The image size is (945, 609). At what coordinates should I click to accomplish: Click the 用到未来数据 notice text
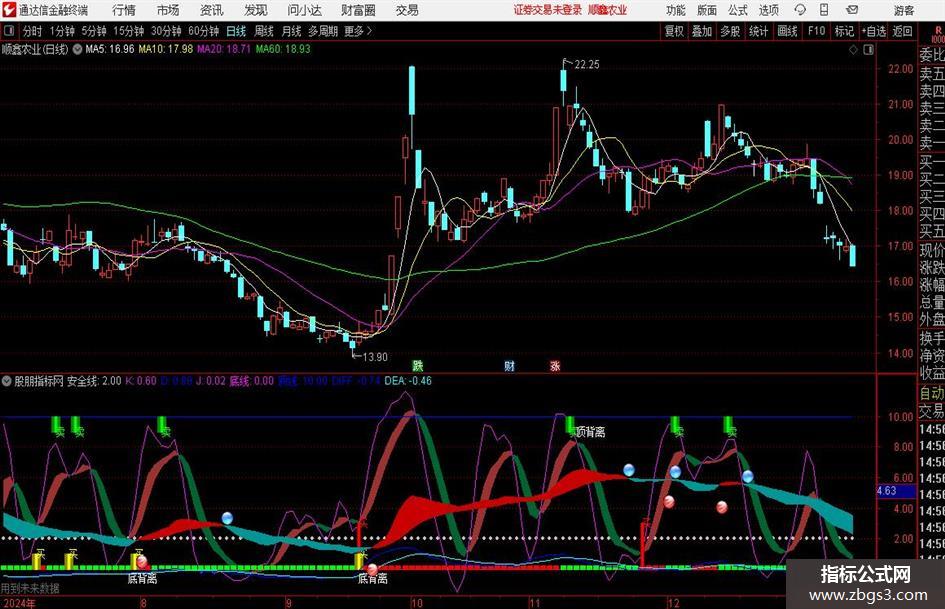pos(30,588)
